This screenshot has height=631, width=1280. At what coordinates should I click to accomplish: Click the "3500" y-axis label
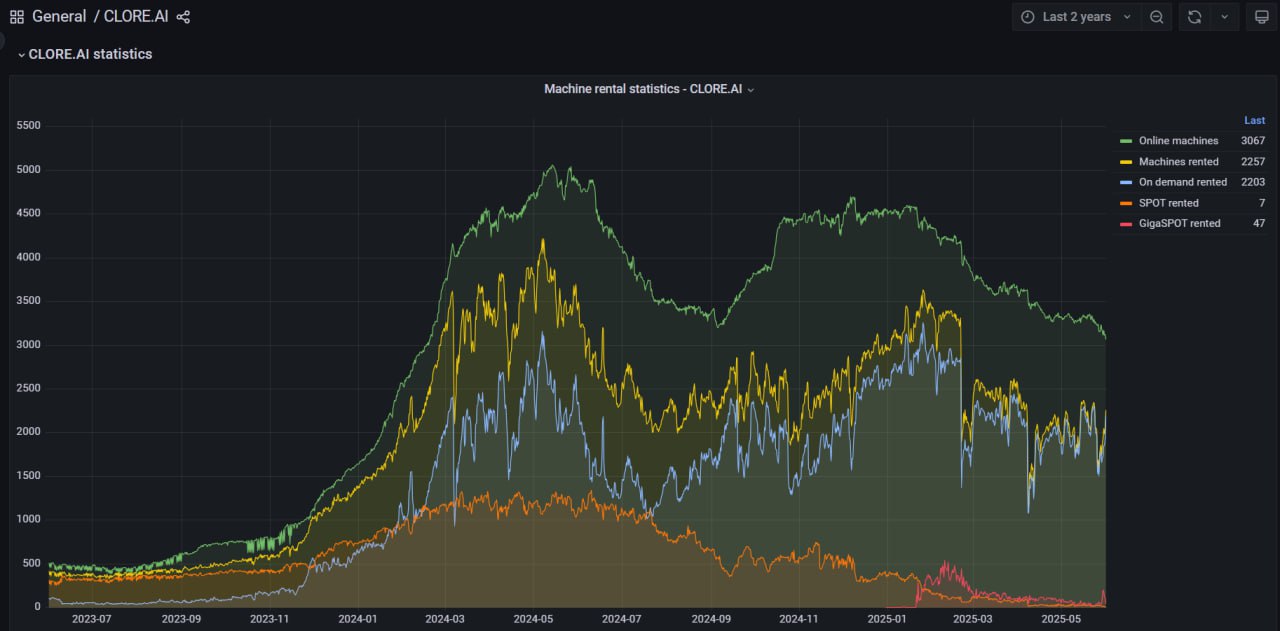click(x=29, y=301)
